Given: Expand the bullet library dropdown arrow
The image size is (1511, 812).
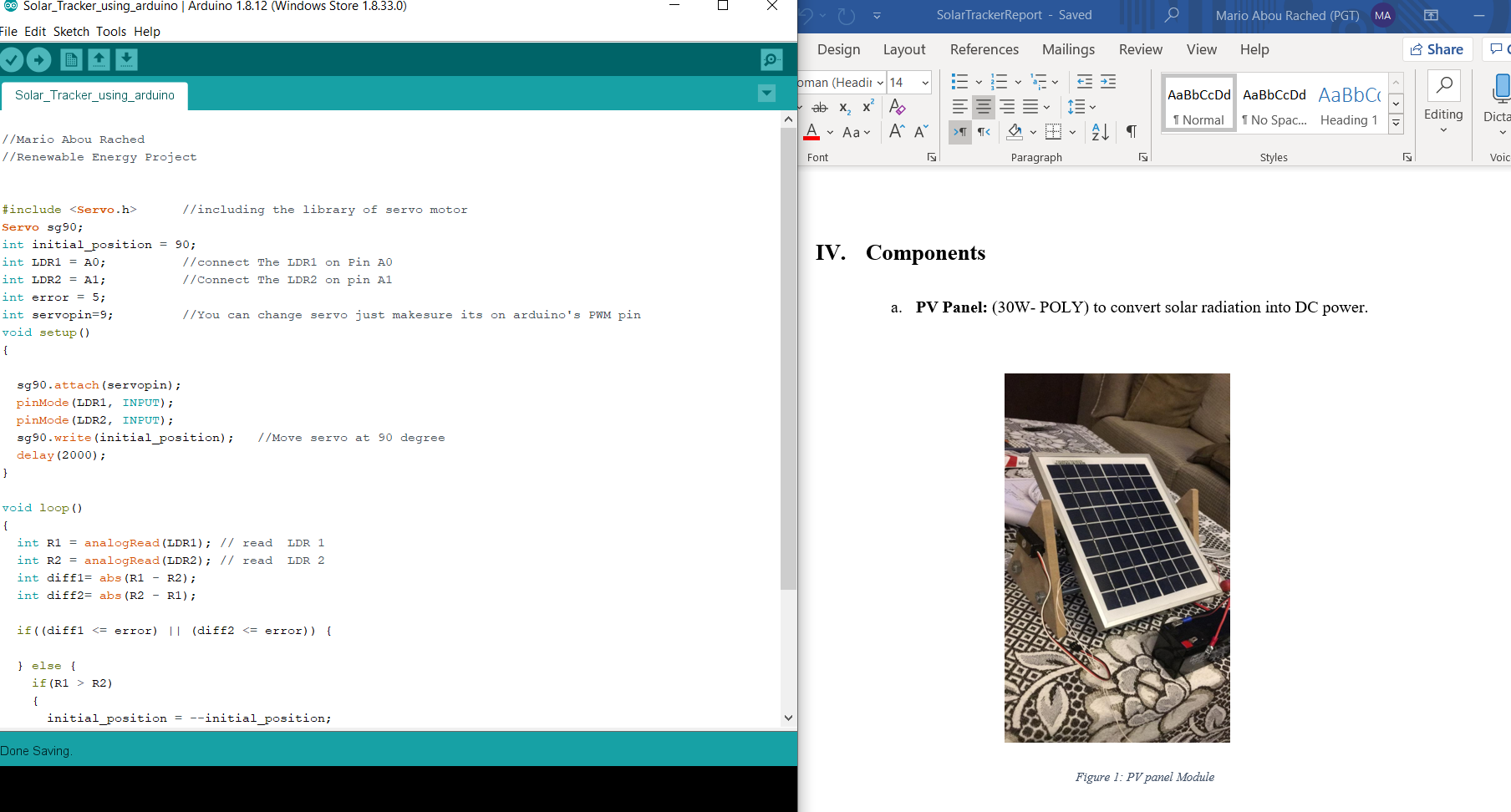Looking at the screenshot, I should point(979,82).
